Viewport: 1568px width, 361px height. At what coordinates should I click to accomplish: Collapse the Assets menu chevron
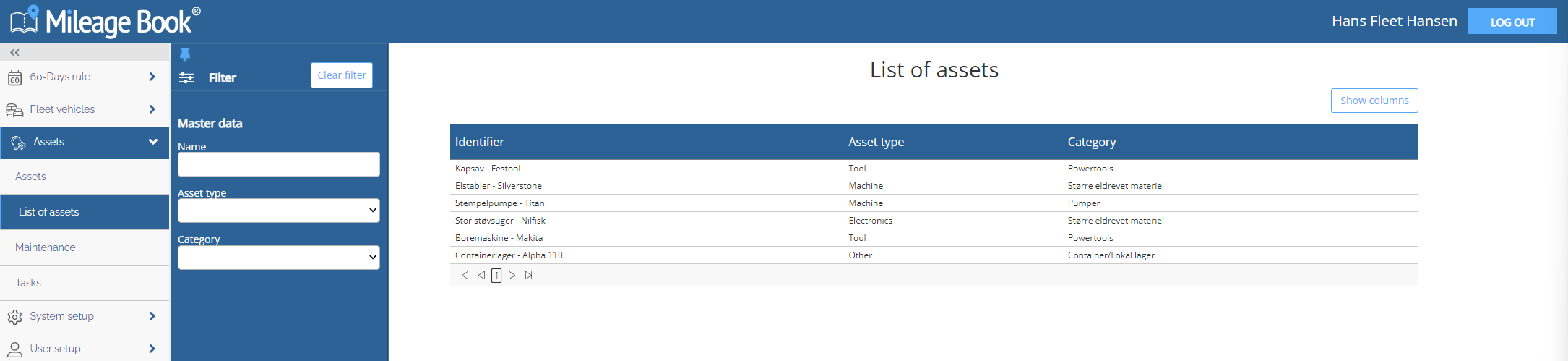point(153,142)
